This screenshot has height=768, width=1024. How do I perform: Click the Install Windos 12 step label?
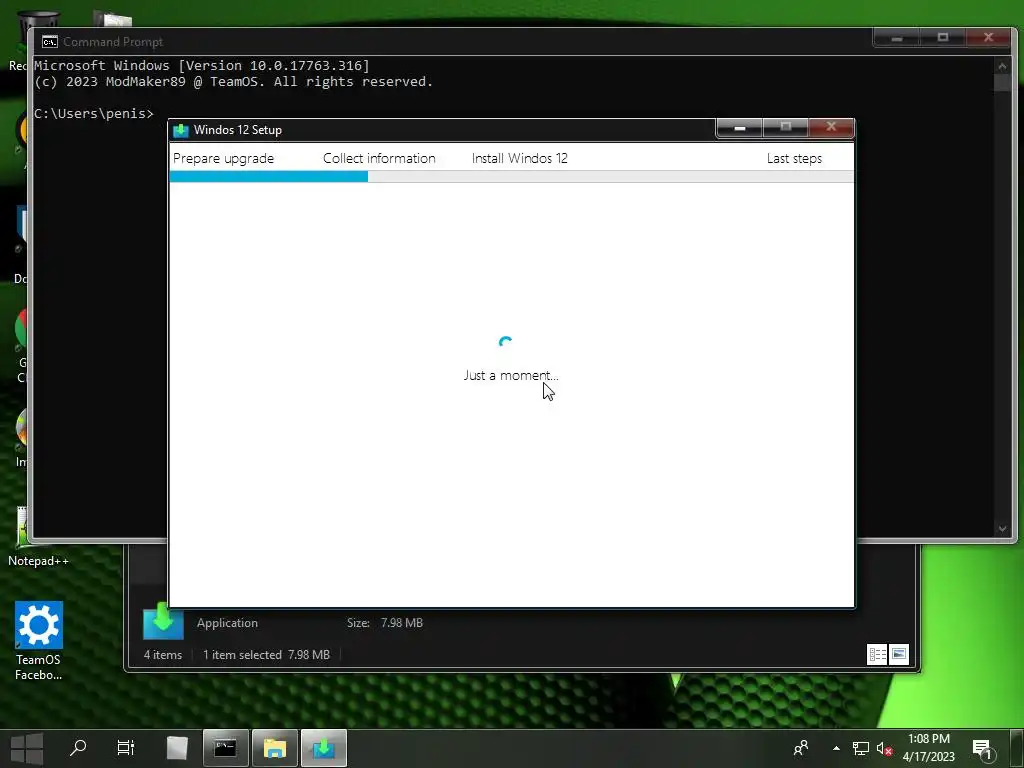[520, 159]
